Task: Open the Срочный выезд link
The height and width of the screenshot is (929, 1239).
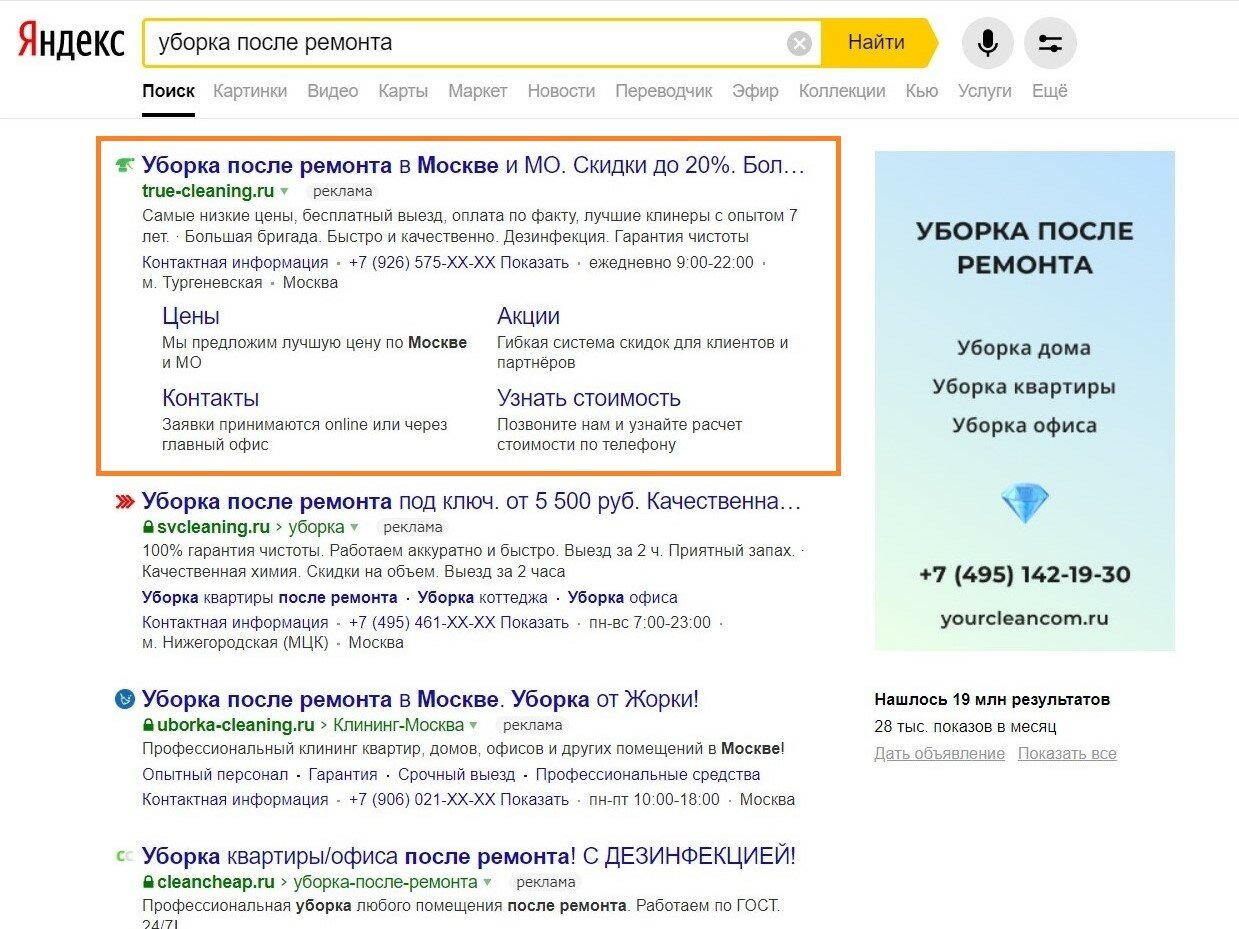Action: [x=457, y=775]
